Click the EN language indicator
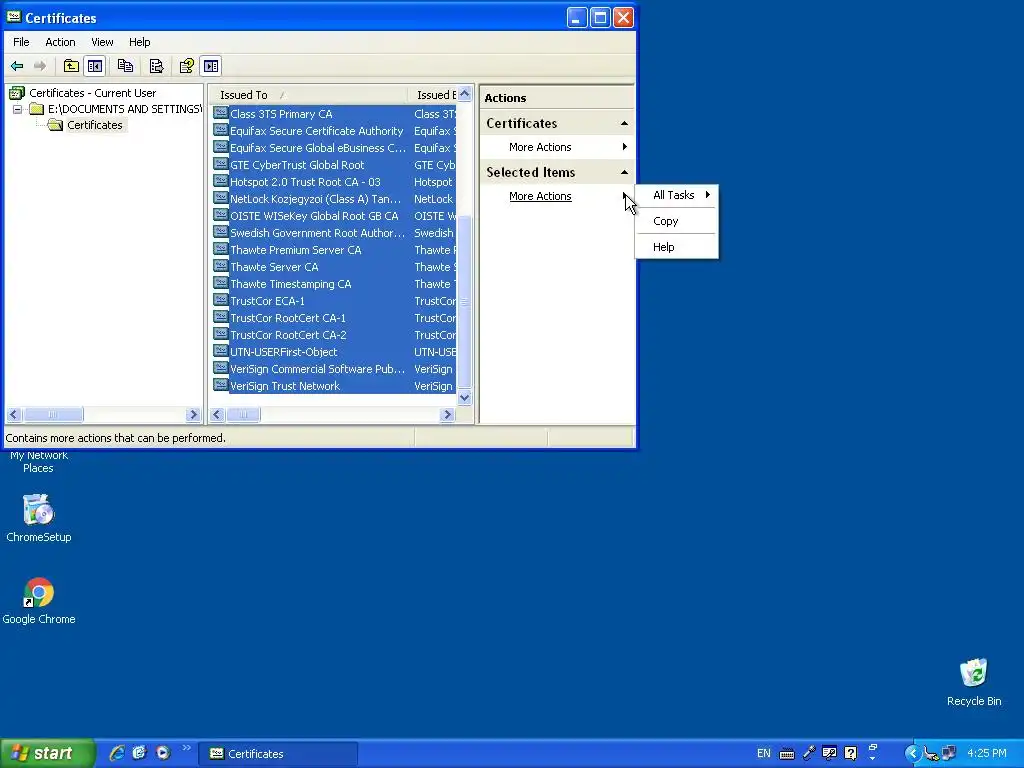Viewport: 1024px width, 768px height. [x=763, y=754]
